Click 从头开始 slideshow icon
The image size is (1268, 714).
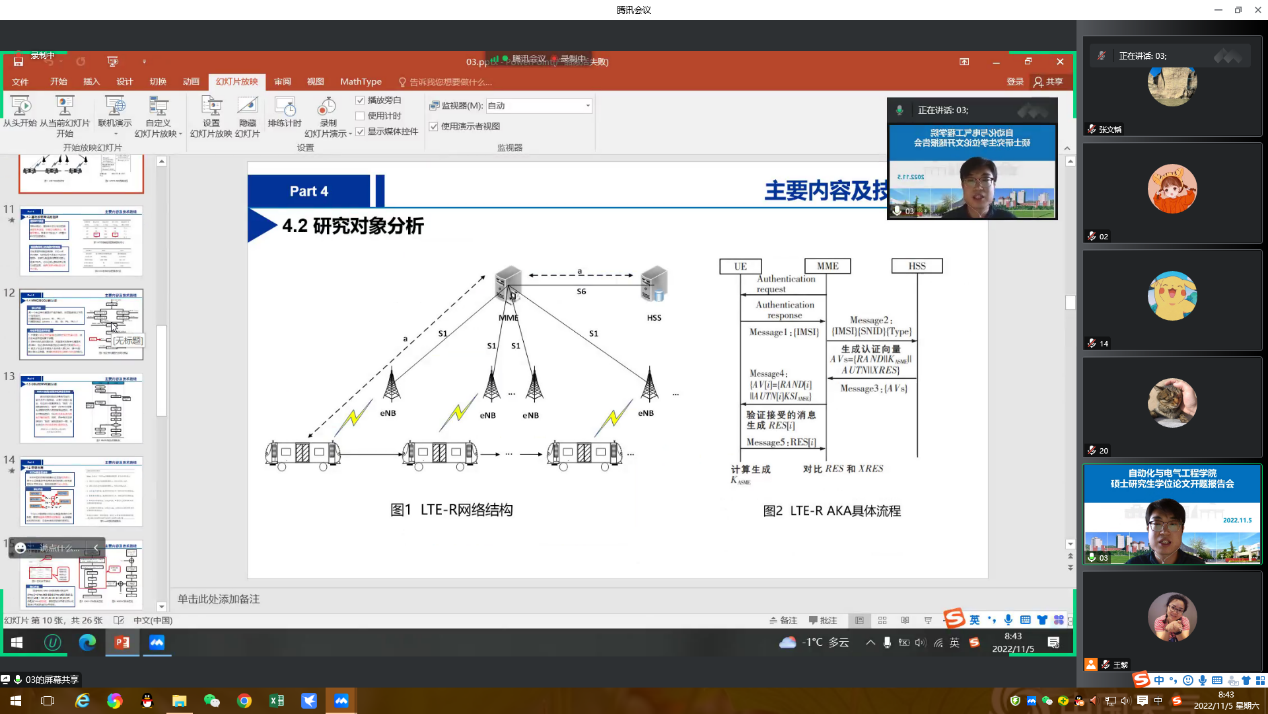18,106
